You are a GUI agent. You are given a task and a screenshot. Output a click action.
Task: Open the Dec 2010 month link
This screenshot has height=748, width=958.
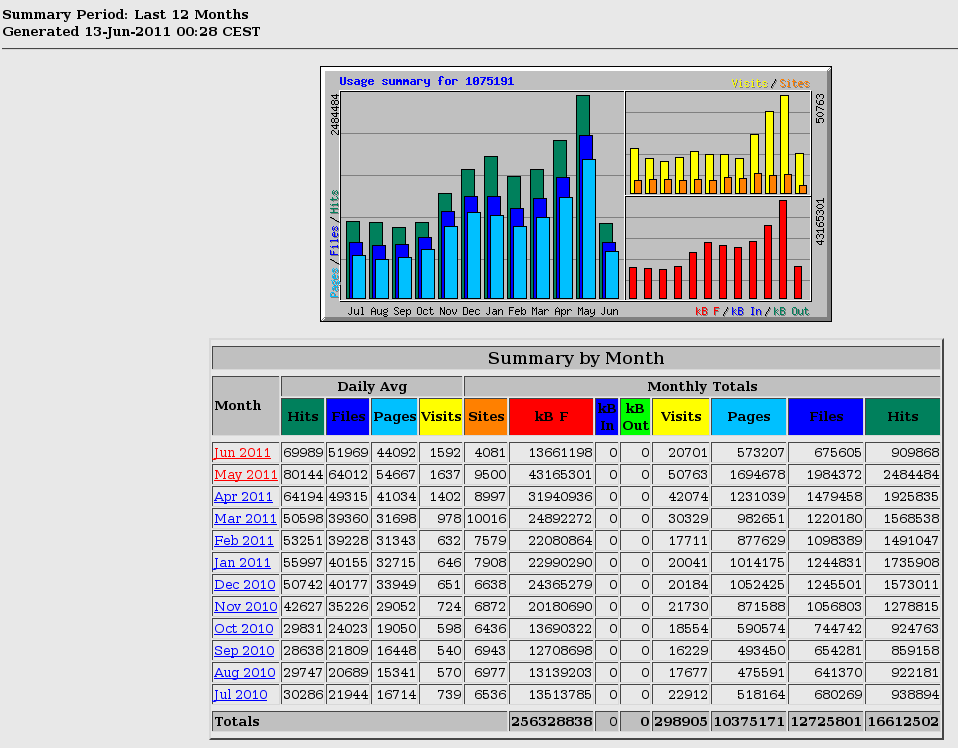[245, 585]
